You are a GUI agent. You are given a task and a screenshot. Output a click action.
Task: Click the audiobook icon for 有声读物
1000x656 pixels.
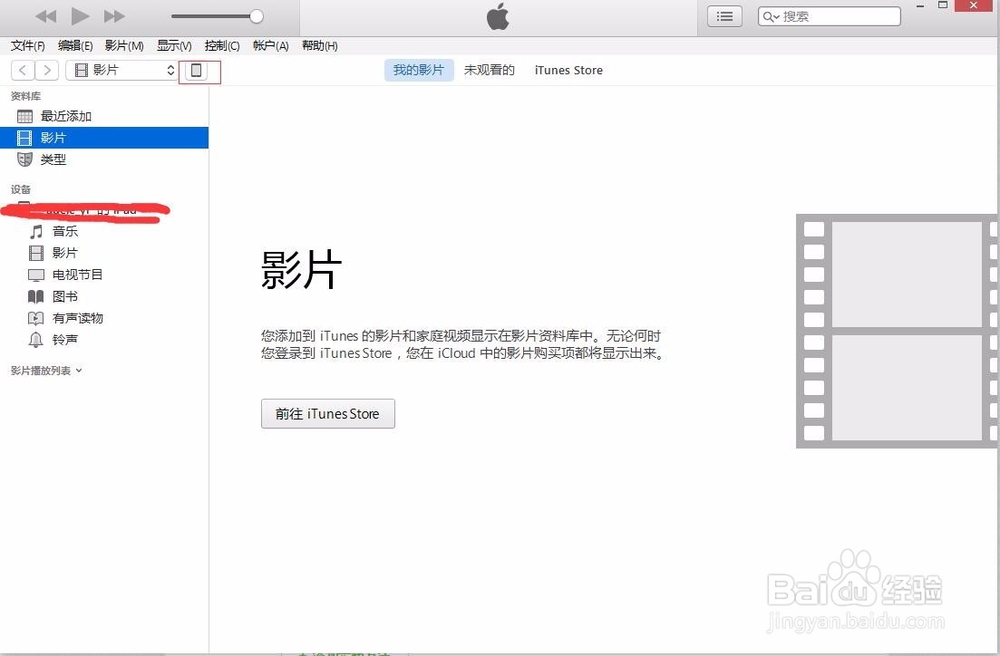[x=36, y=318]
